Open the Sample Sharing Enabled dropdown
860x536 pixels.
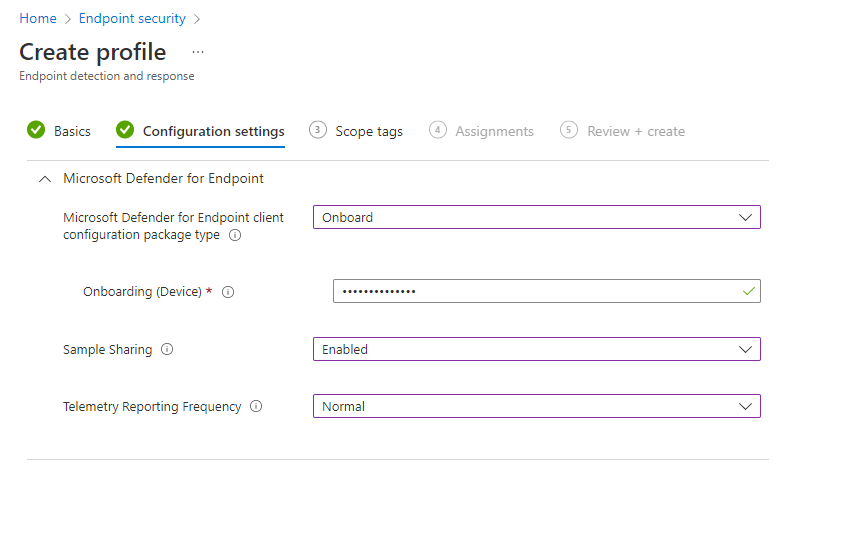click(x=536, y=349)
